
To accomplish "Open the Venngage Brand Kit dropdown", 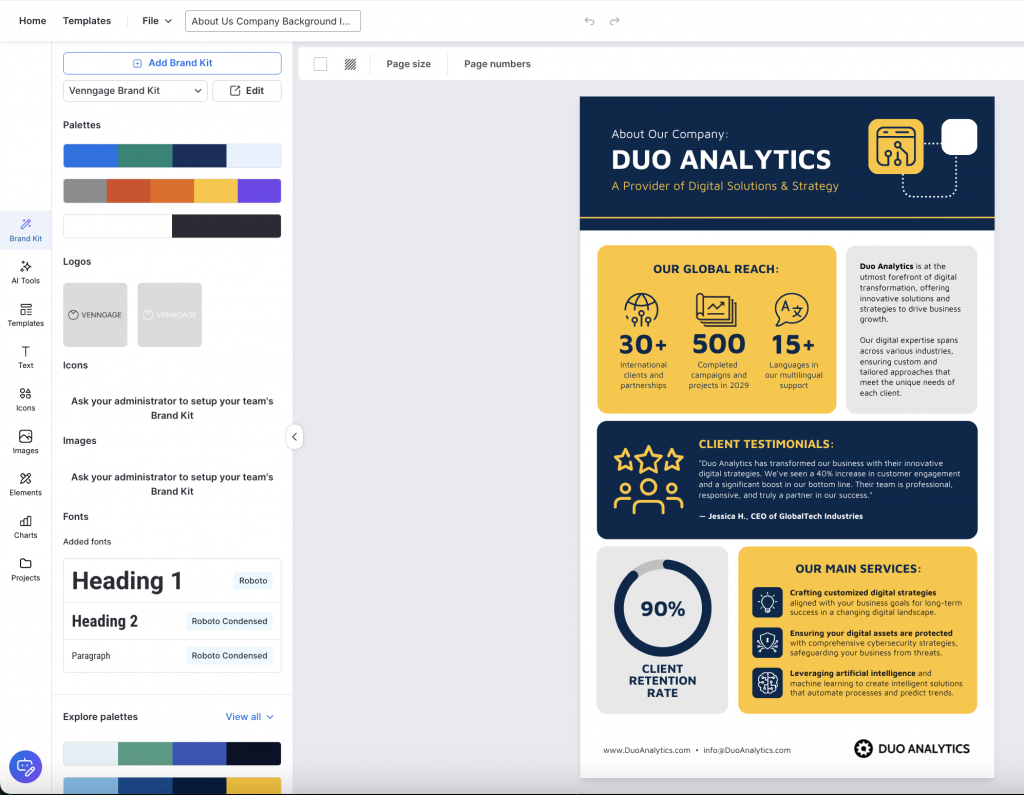I will (135, 91).
